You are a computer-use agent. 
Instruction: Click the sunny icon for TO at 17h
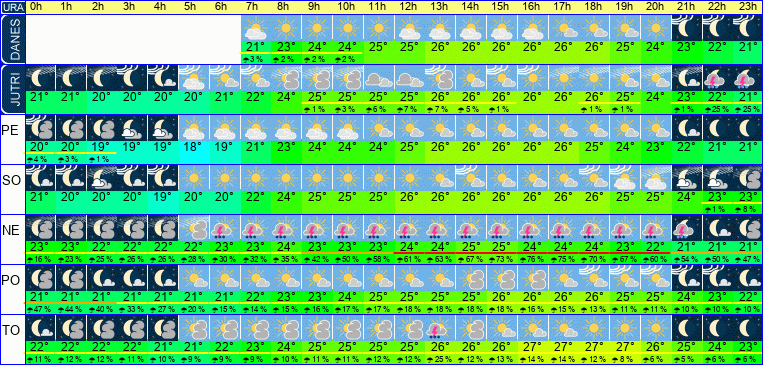coord(563,328)
